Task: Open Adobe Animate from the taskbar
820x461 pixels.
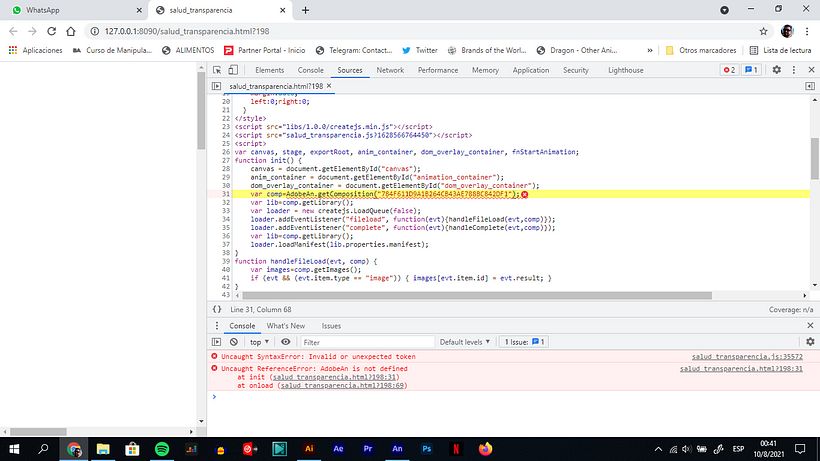Action: click(x=397, y=449)
